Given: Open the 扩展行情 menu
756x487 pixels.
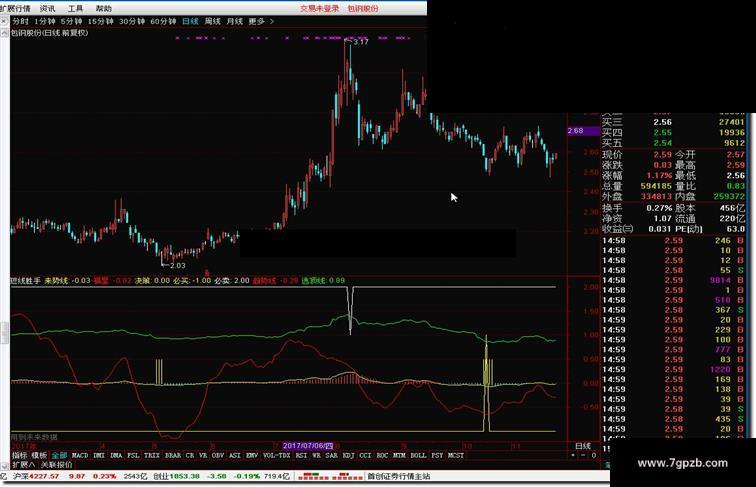Looking at the screenshot, I should point(15,9).
